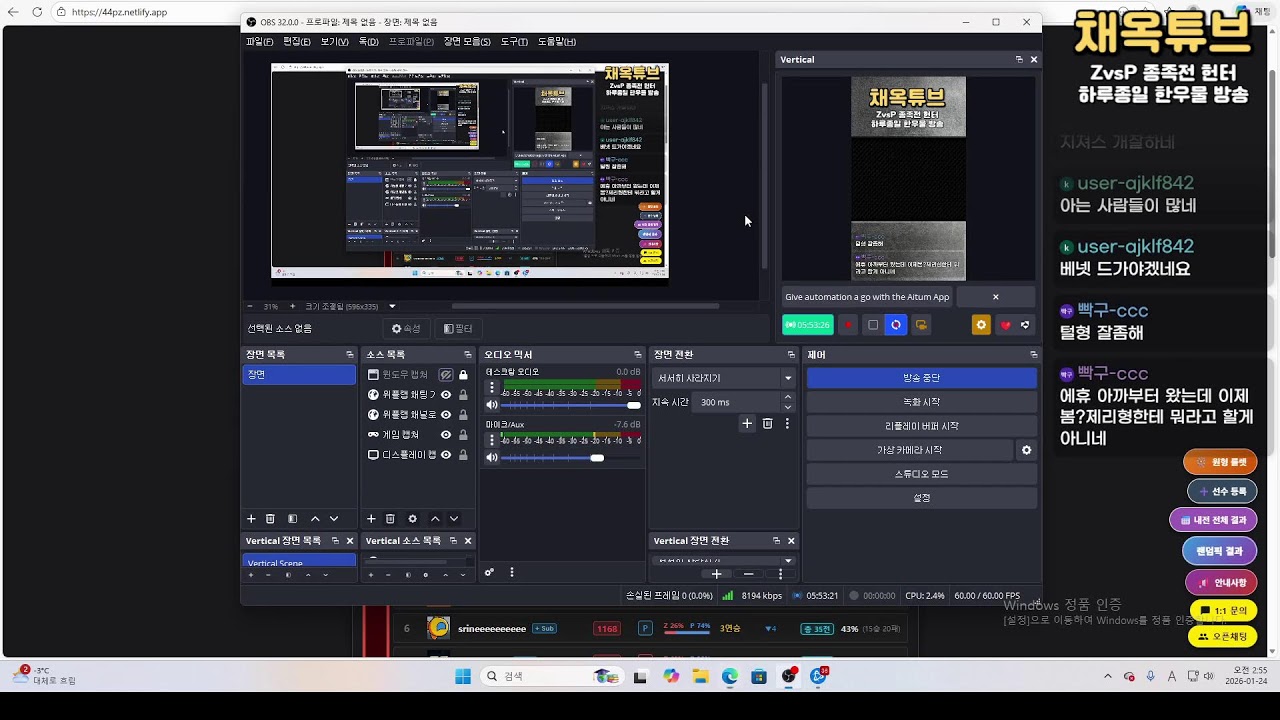Click the Vertical dock record button
This screenshot has height=720, width=1280.
tap(849, 325)
